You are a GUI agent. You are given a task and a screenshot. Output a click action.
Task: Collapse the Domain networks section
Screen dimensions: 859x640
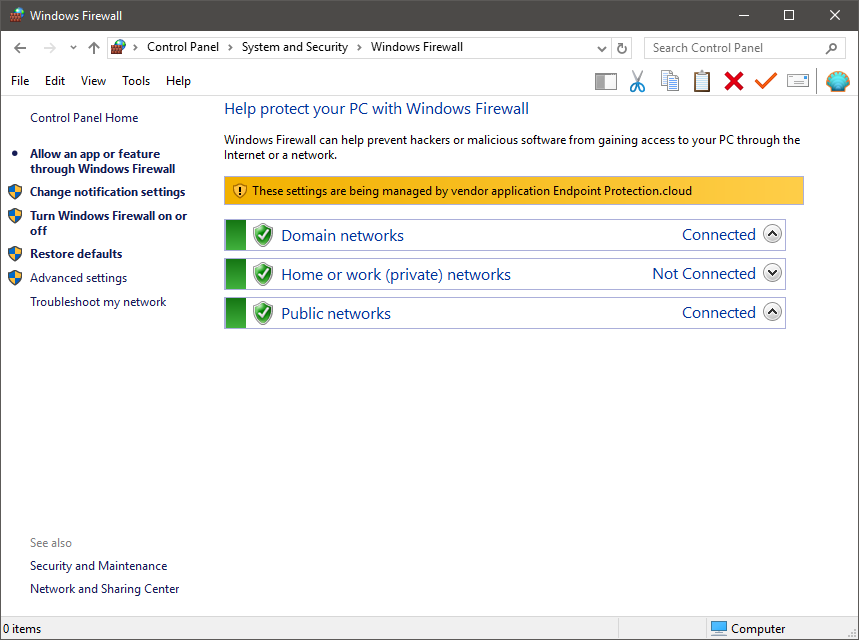(x=772, y=234)
